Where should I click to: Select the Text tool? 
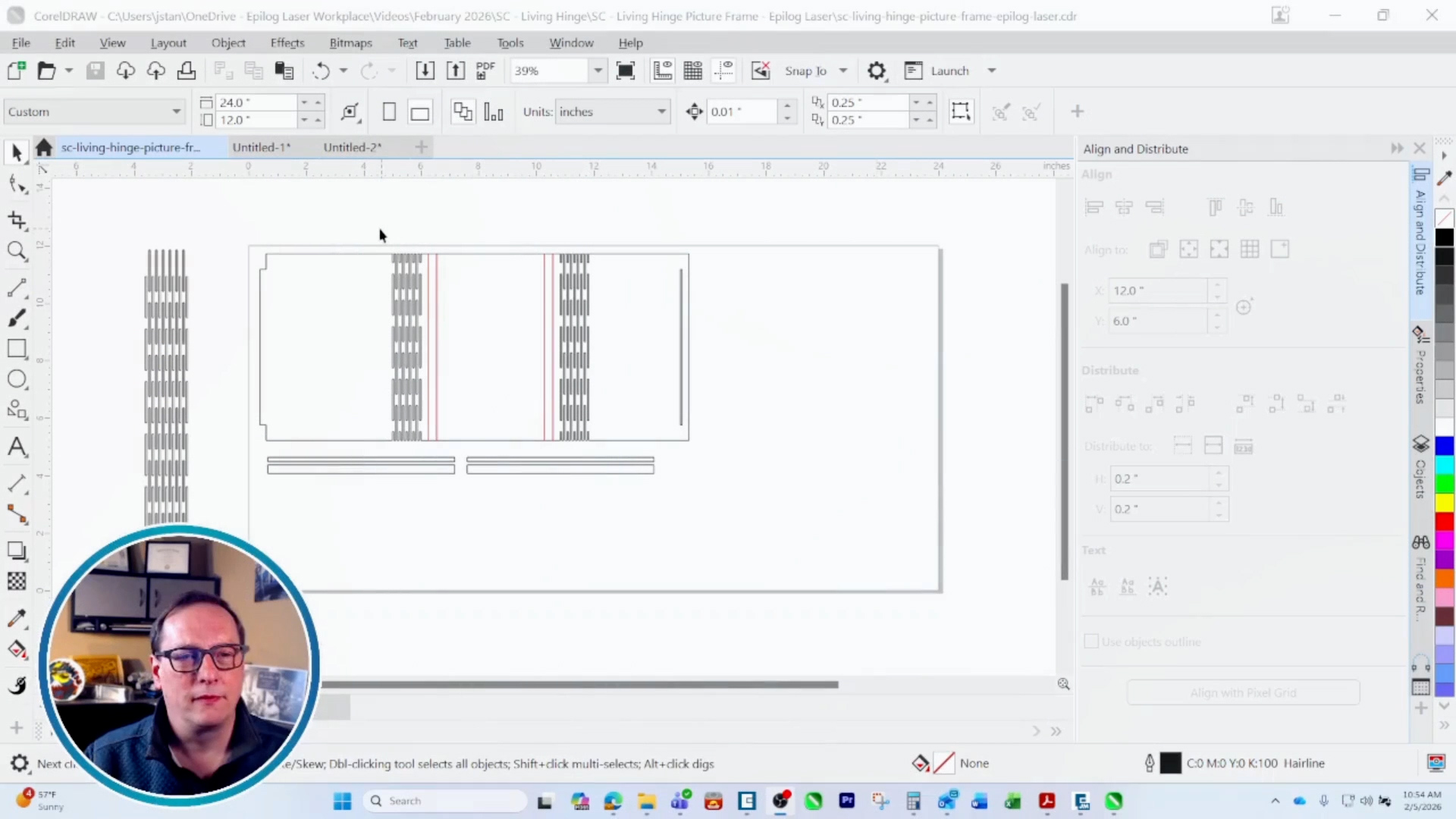[x=17, y=447]
